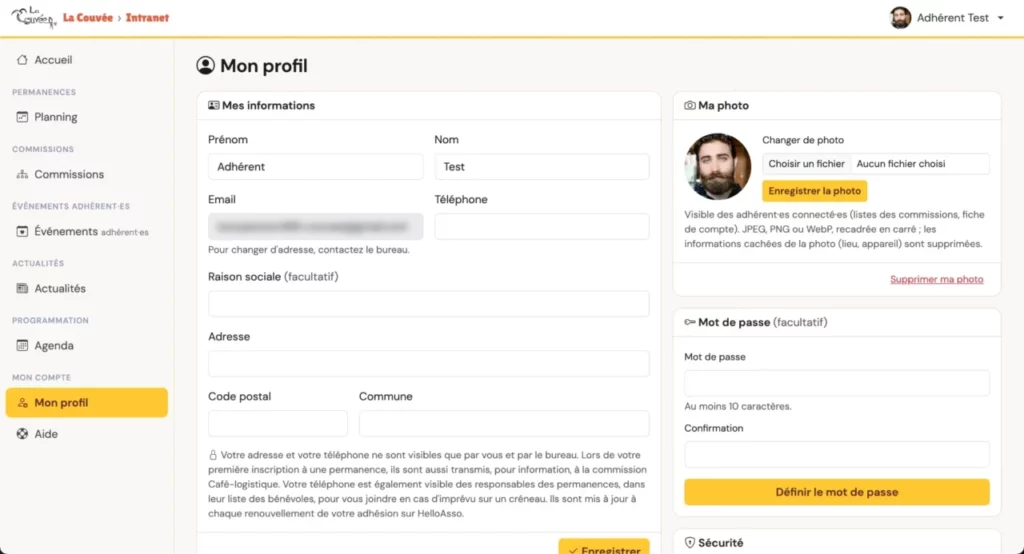Click the camera icon beside Ma photo
Screen dimensions: 1024x554
coord(690,105)
